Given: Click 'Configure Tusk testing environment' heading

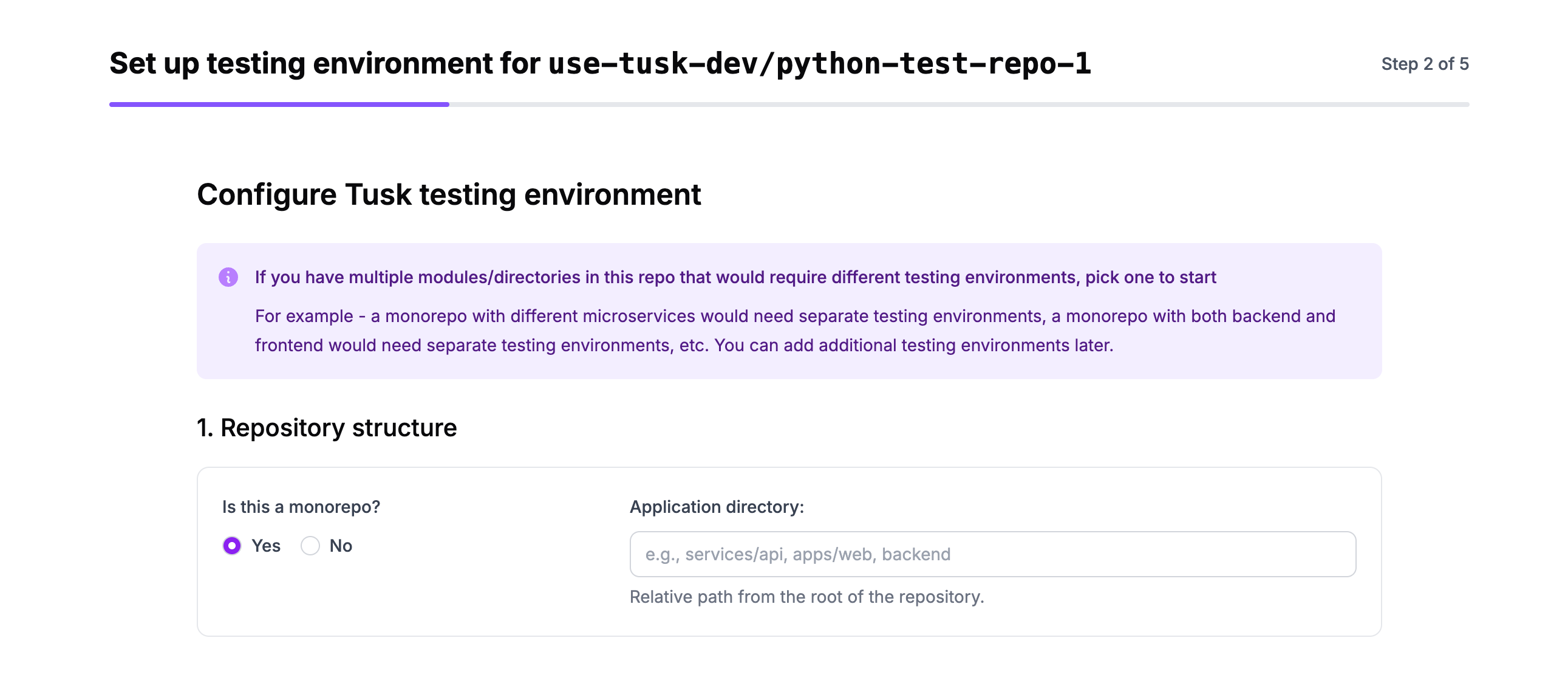Looking at the screenshot, I should (x=449, y=194).
